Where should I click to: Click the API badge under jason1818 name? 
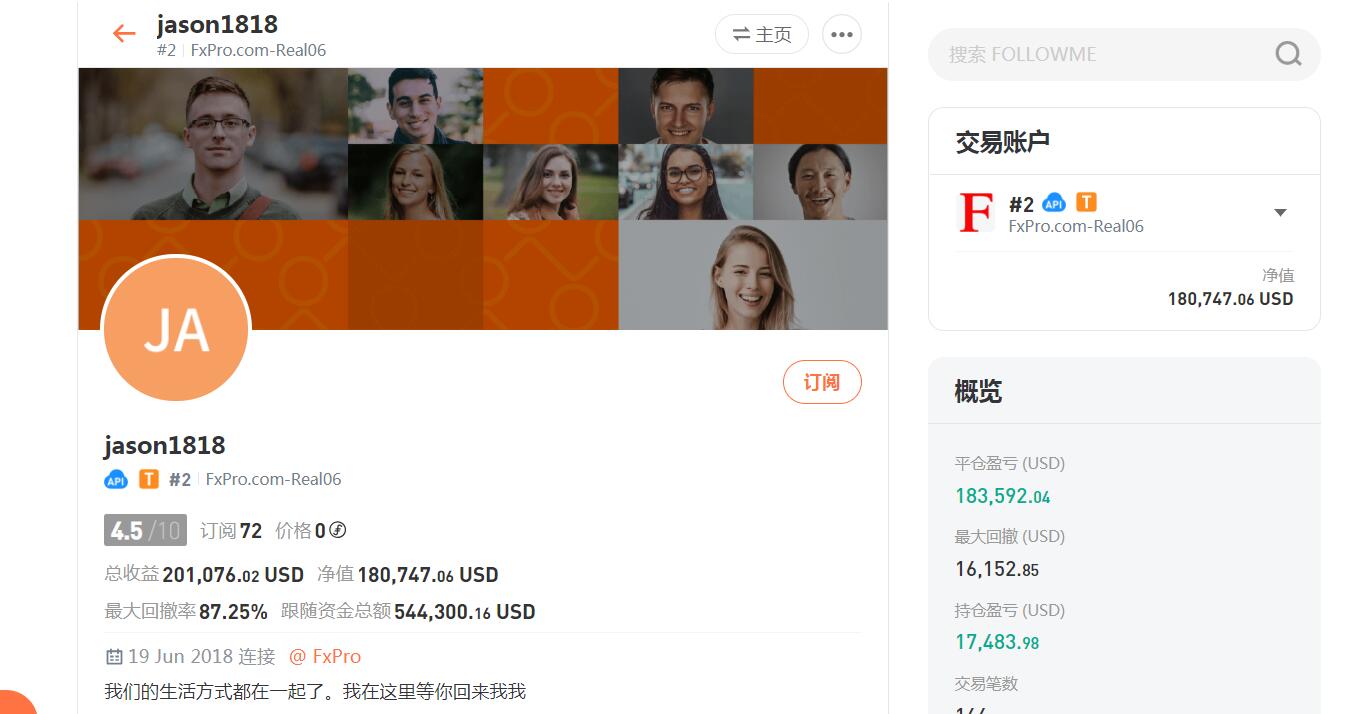pos(116,480)
